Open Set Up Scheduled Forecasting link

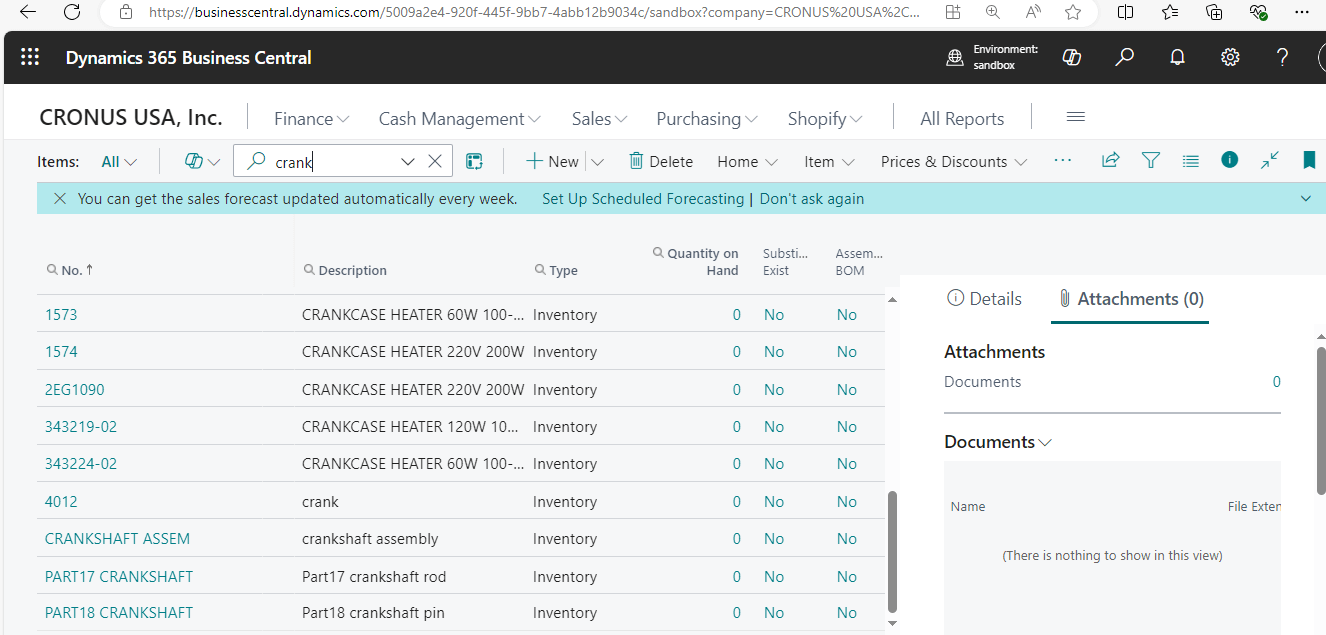[x=643, y=198]
